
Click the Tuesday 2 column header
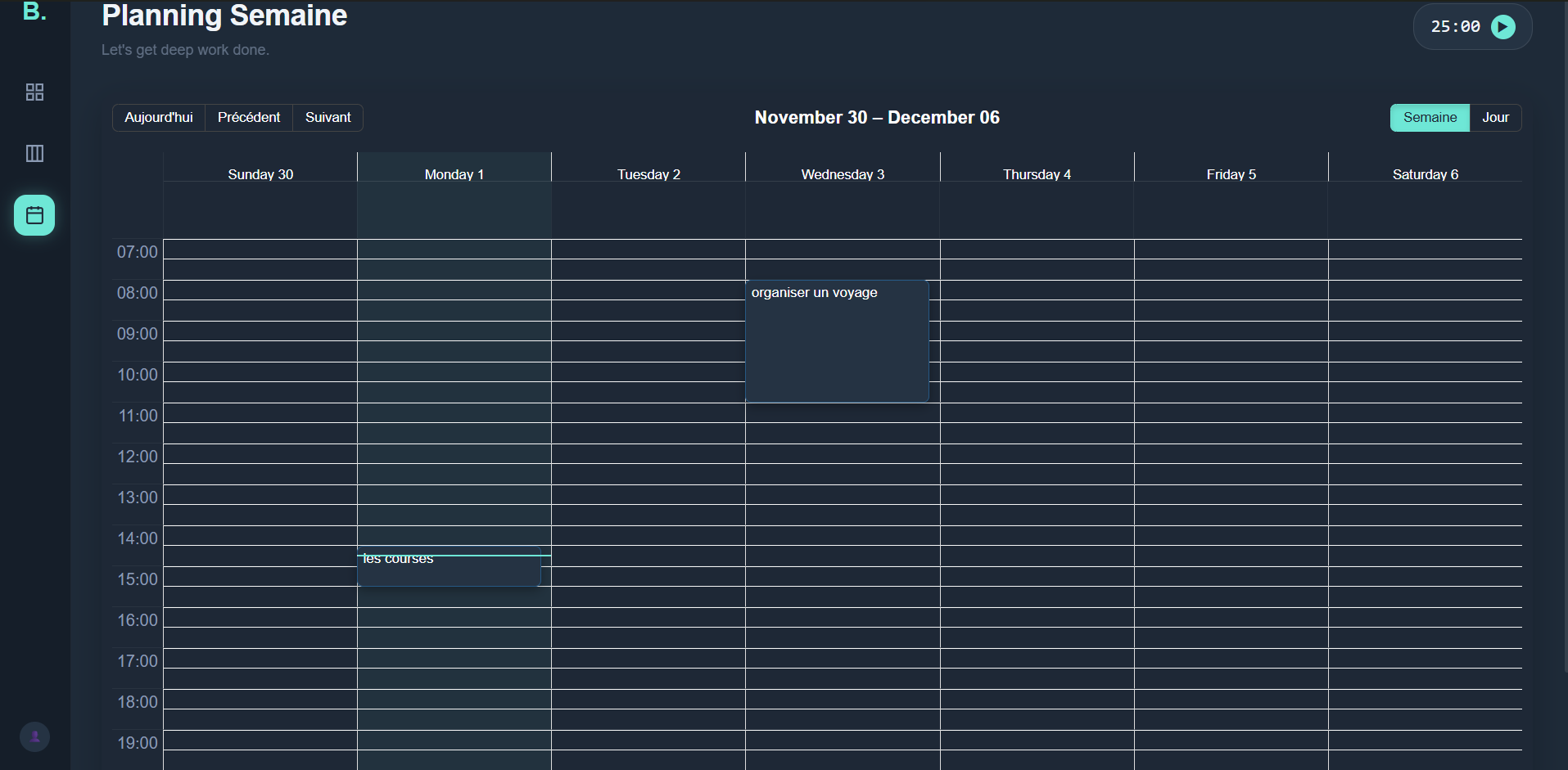(x=648, y=174)
